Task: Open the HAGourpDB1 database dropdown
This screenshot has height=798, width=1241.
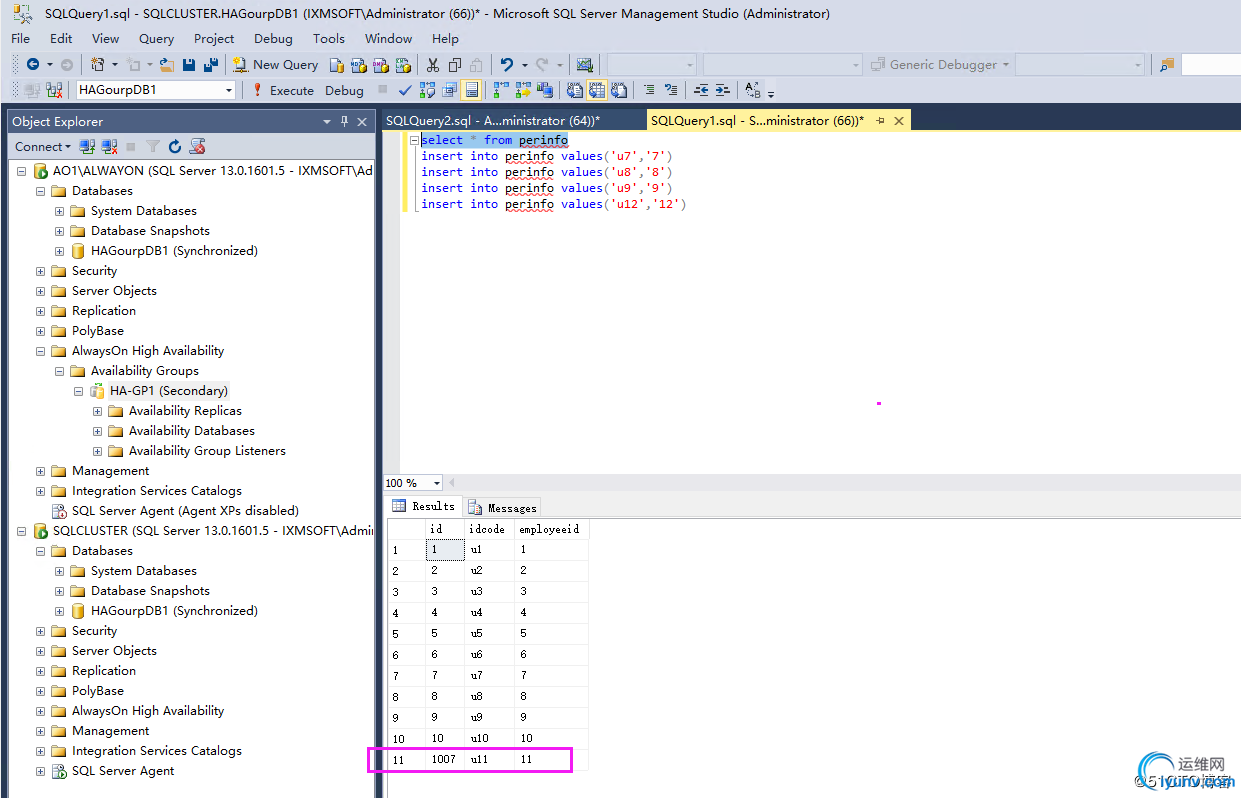Action: pos(229,90)
